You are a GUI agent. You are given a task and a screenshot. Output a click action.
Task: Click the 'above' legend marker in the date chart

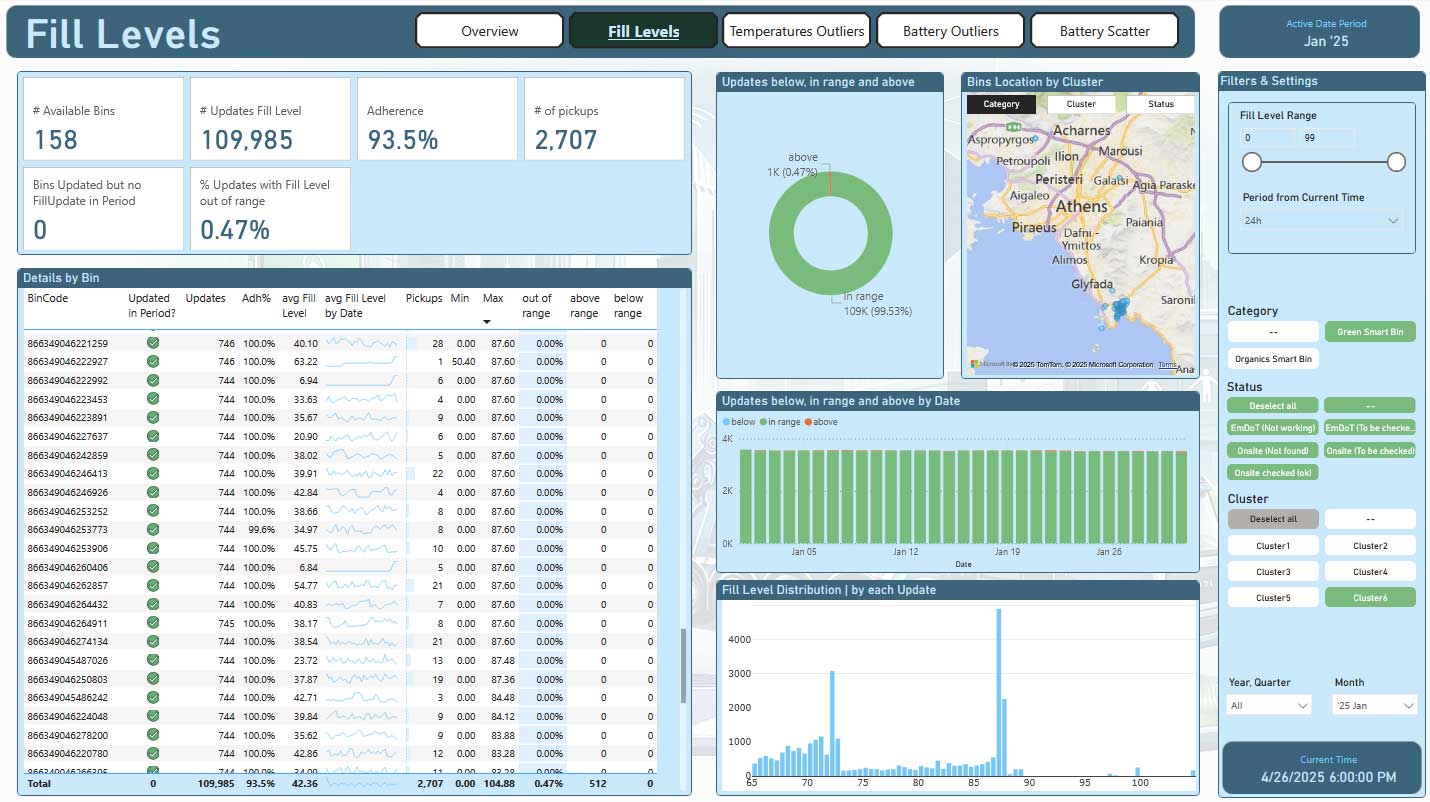pos(807,422)
